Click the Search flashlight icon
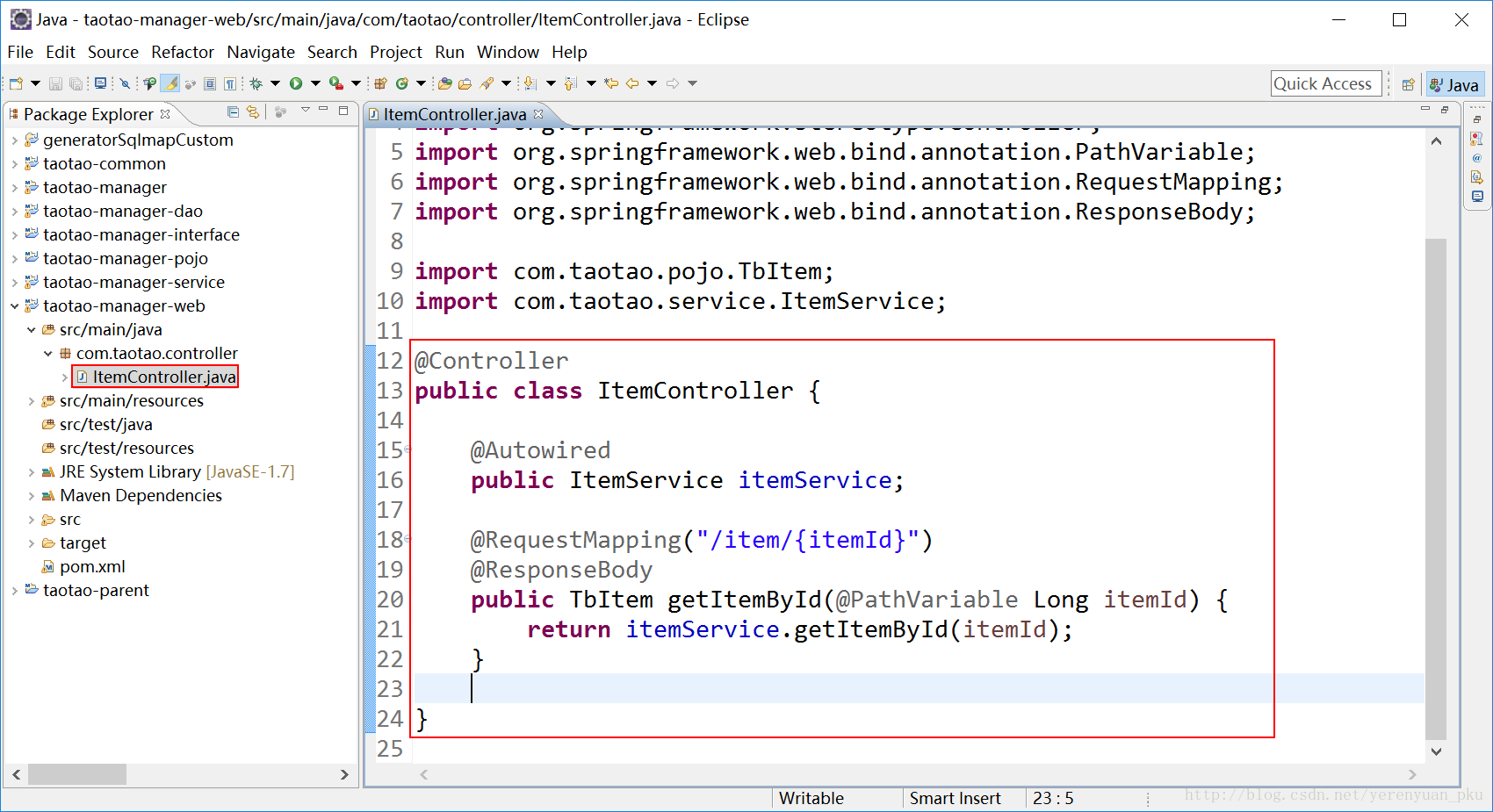The image size is (1493, 812). coord(487,83)
